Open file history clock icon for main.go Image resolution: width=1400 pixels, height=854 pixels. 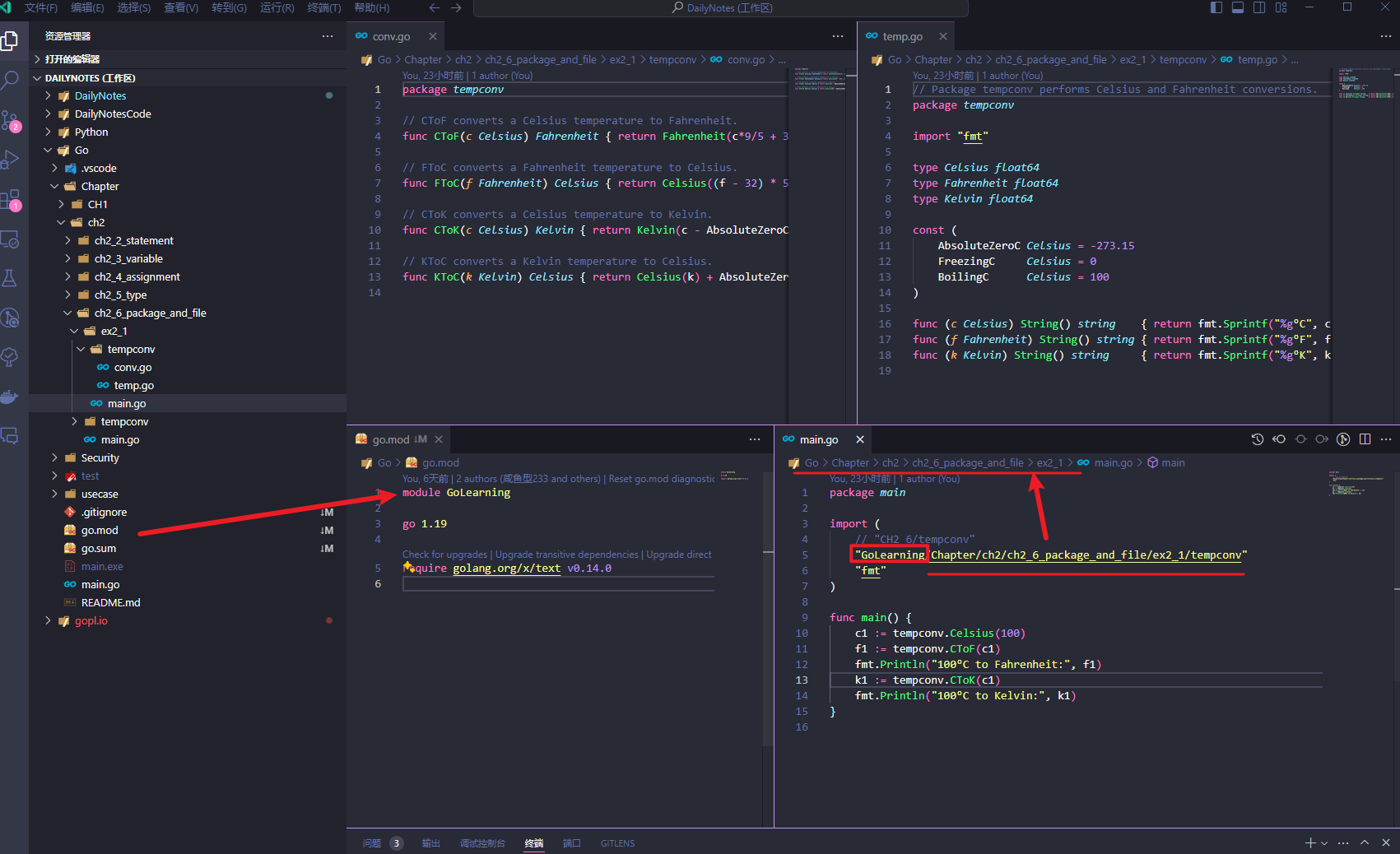coord(1258,439)
